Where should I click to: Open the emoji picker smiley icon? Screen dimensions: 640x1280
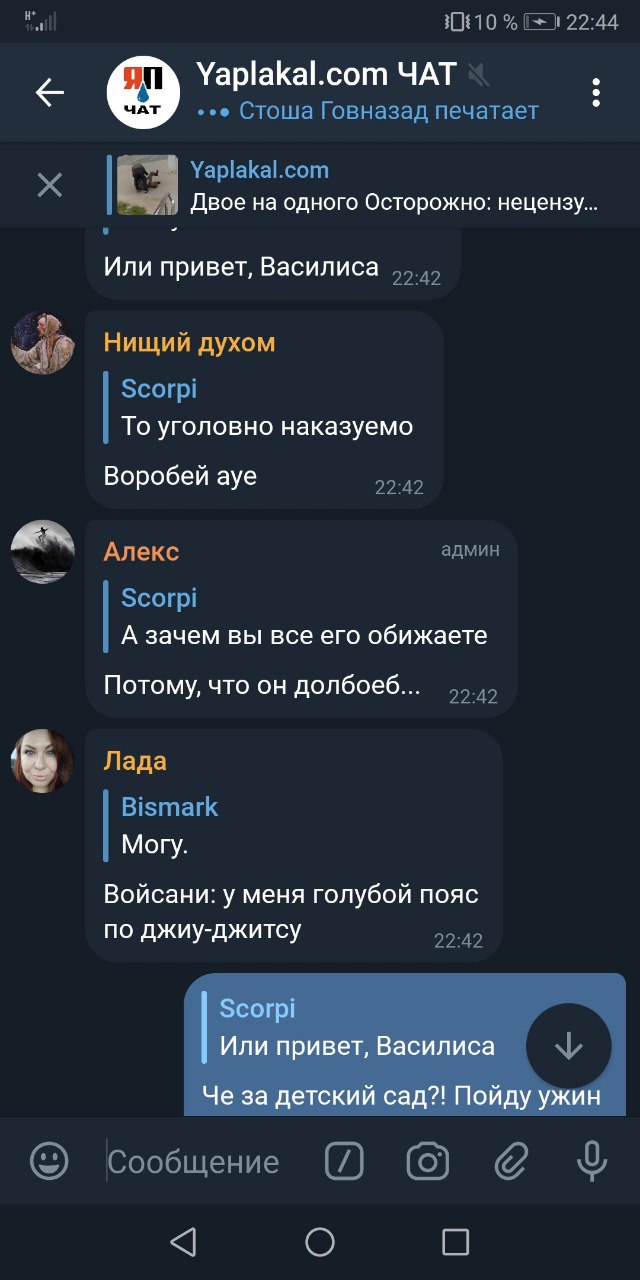[49, 1161]
